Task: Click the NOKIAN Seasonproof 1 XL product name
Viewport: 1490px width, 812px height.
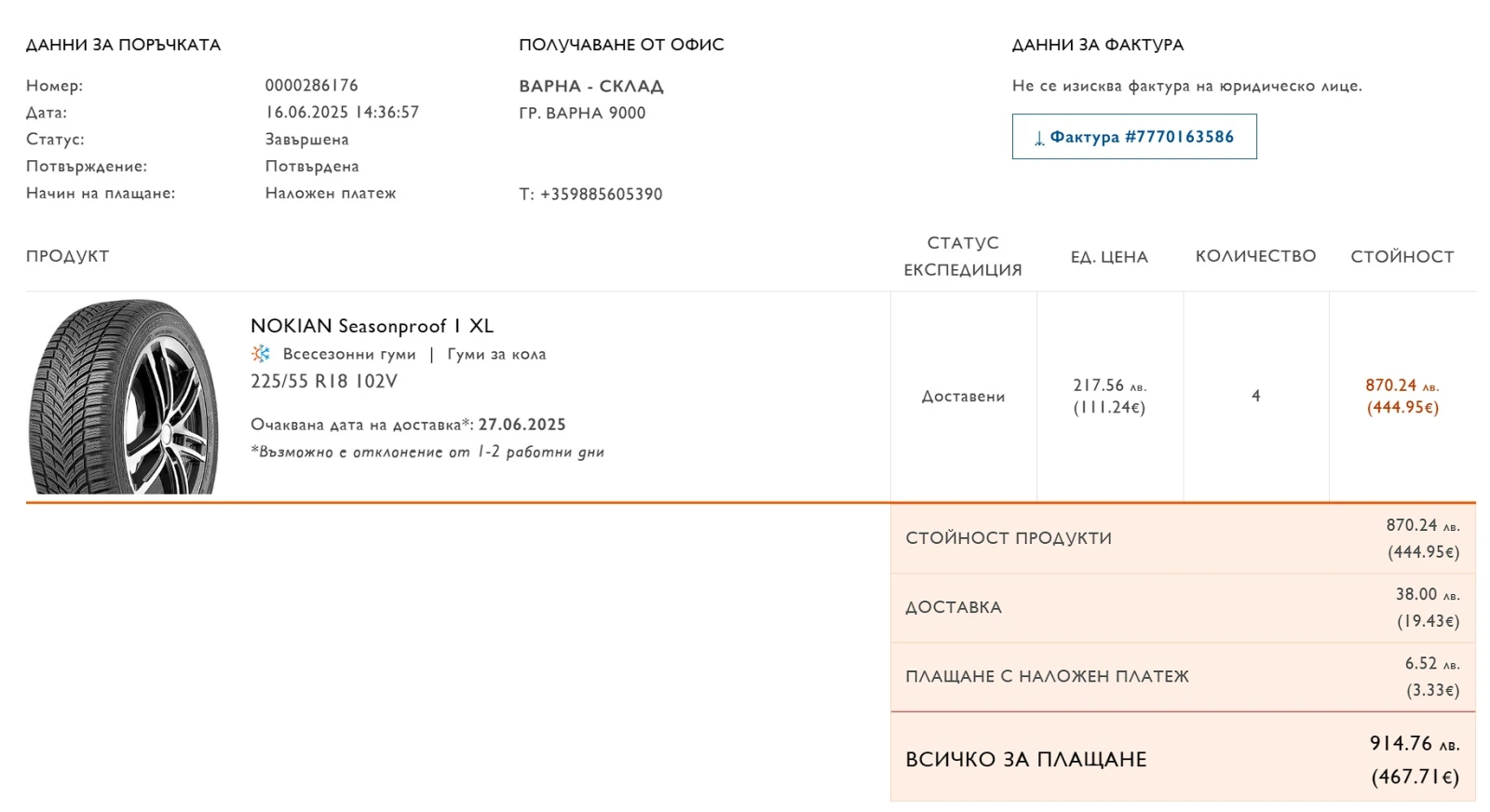Action: 372,326
